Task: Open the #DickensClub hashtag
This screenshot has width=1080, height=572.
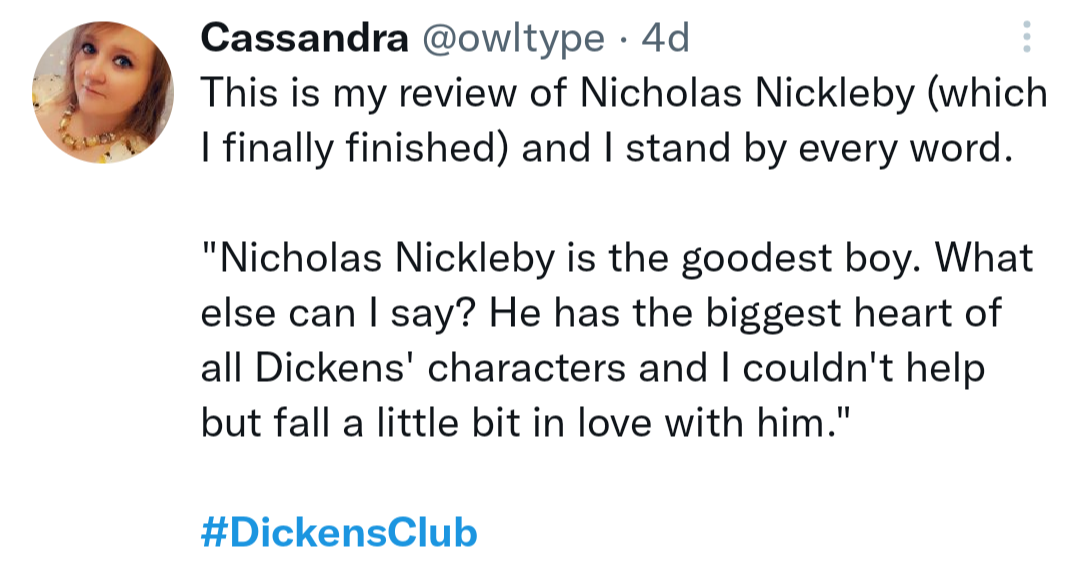Action: coord(339,532)
